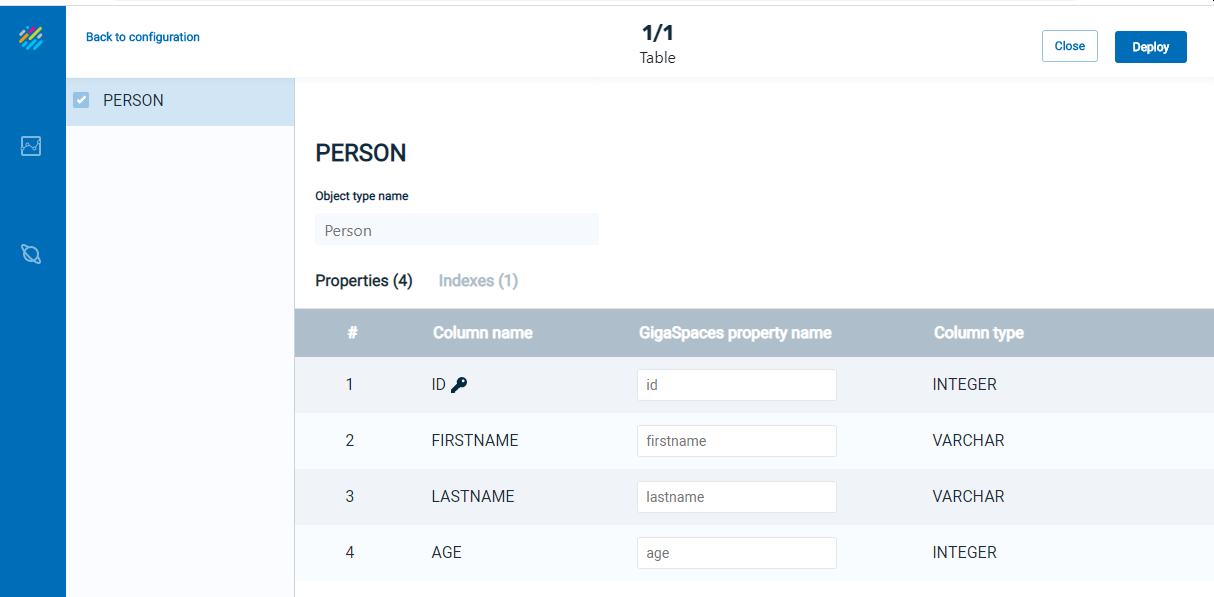Switch to the Properties (4) tab
The width and height of the screenshot is (1214, 597).
[x=364, y=281]
